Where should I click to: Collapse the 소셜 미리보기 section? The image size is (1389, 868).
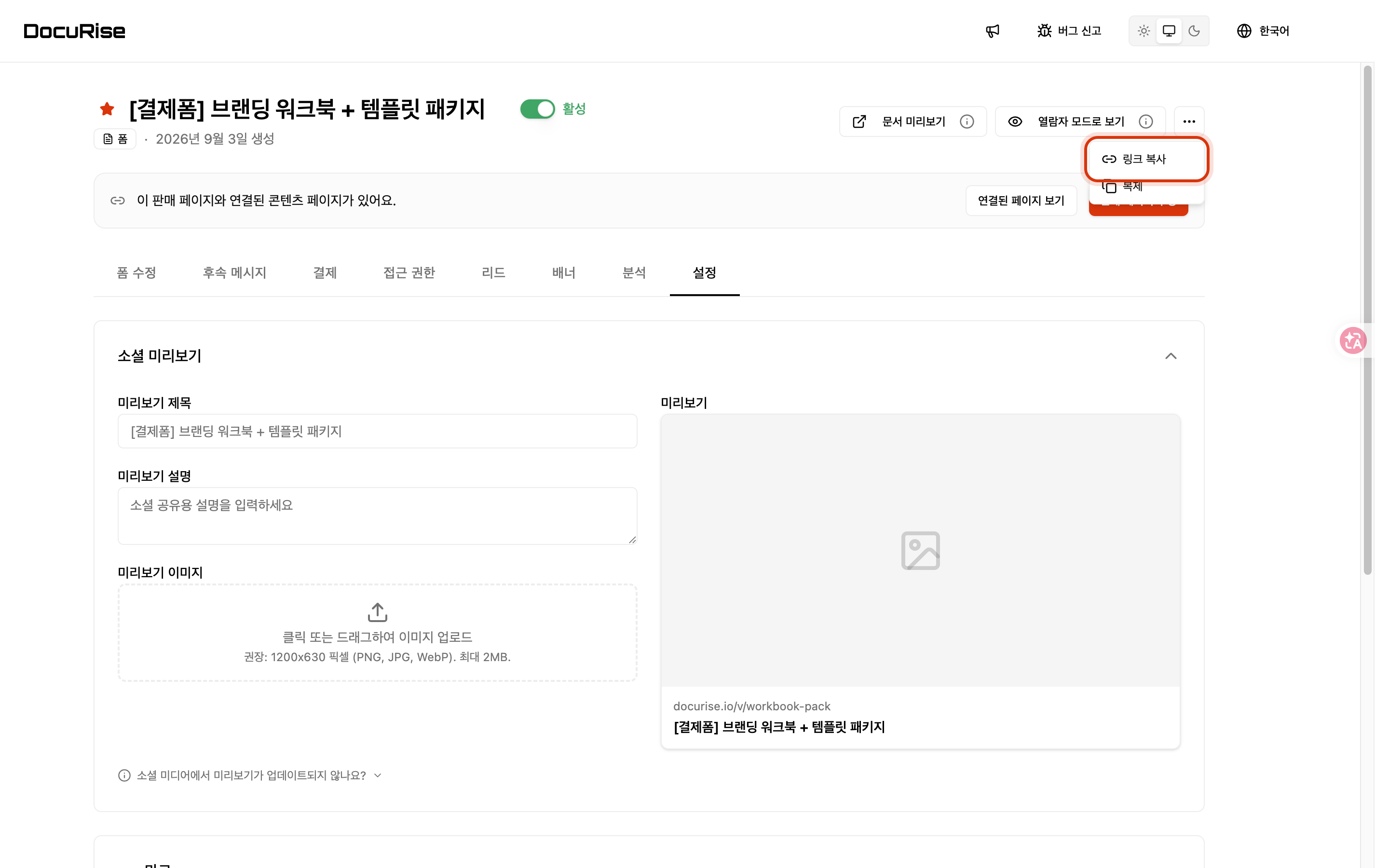coord(1171,356)
